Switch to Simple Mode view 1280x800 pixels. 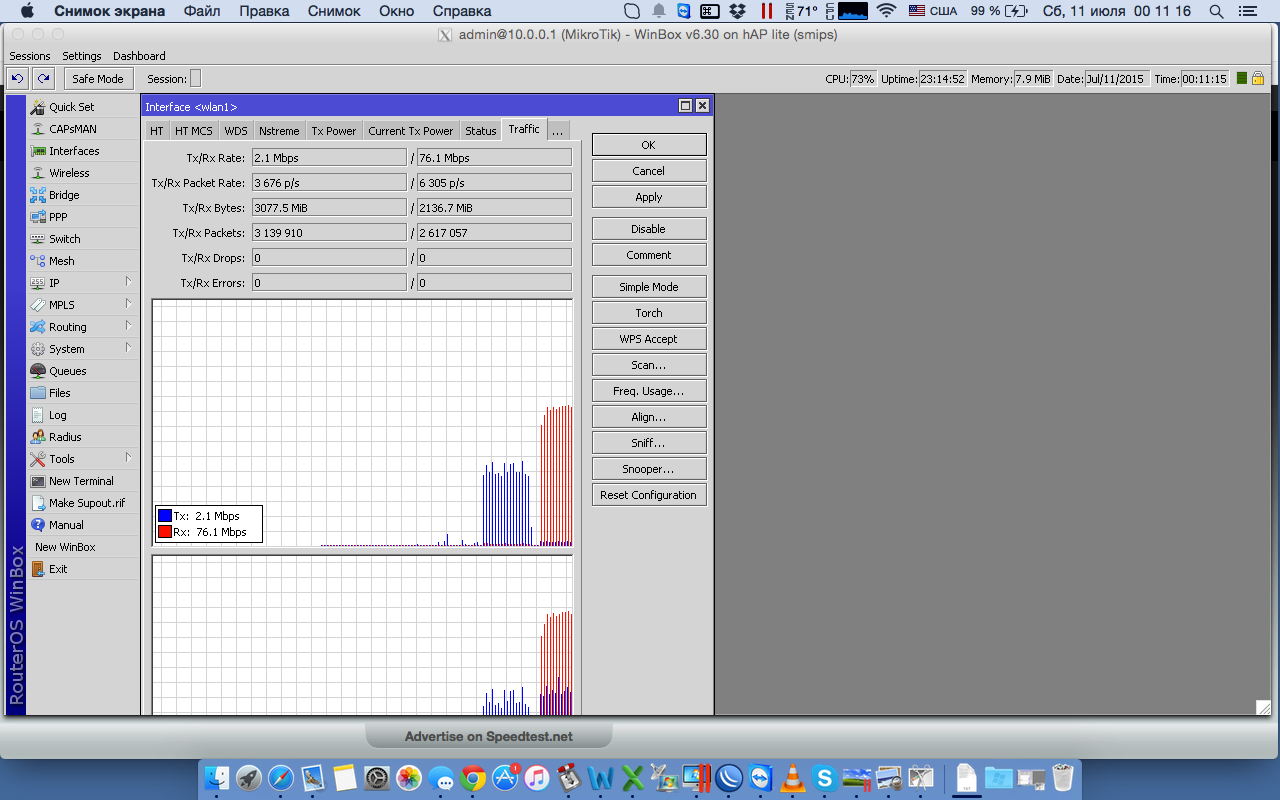coord(648,287)
